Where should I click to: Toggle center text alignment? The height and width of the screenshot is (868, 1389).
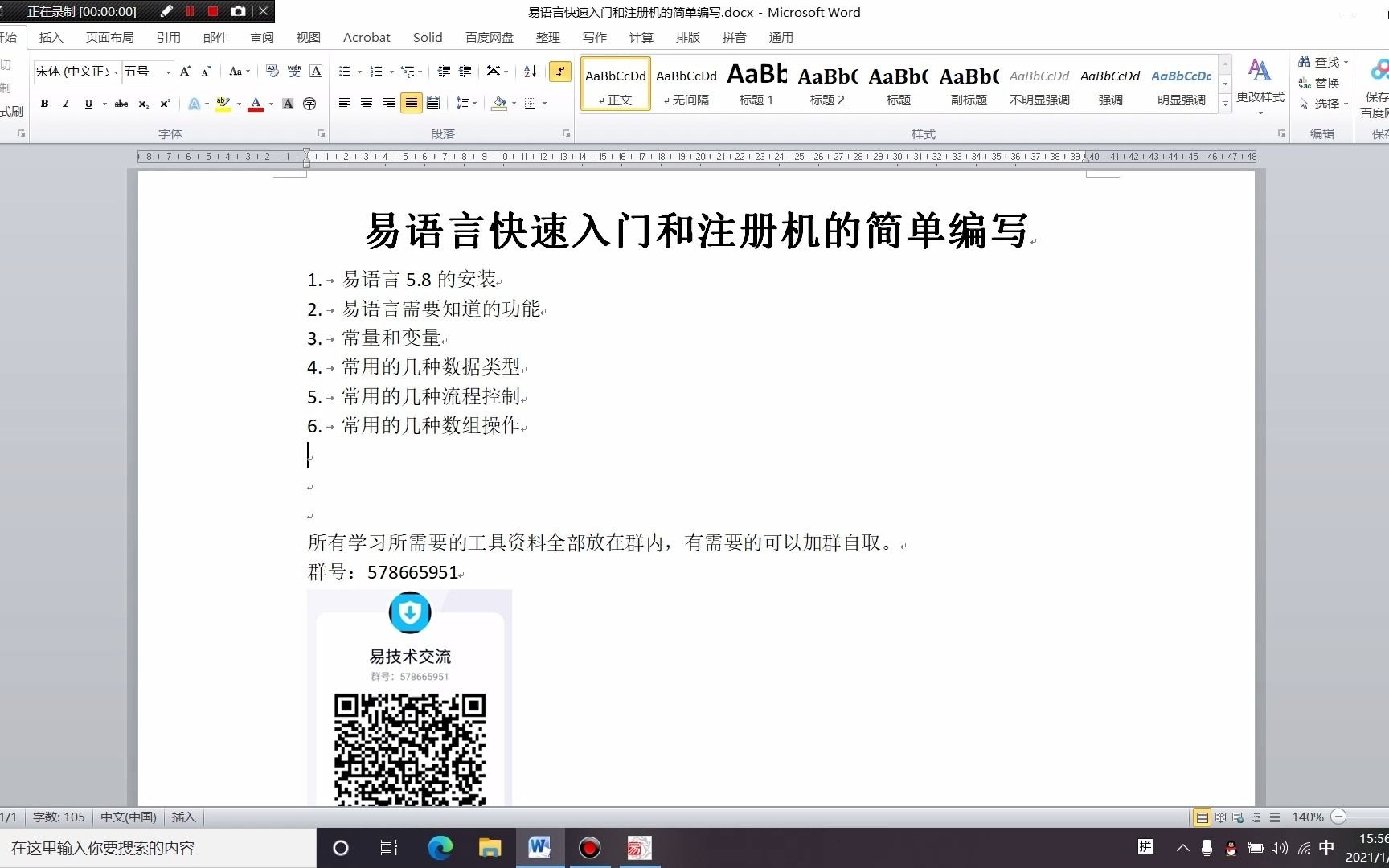coord(366,103)
